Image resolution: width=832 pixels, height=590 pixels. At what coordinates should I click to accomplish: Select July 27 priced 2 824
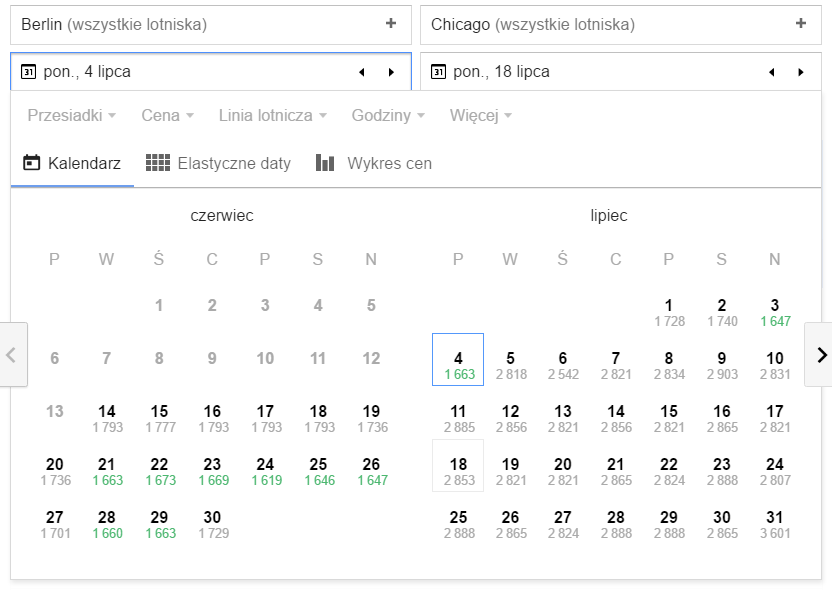563,524
